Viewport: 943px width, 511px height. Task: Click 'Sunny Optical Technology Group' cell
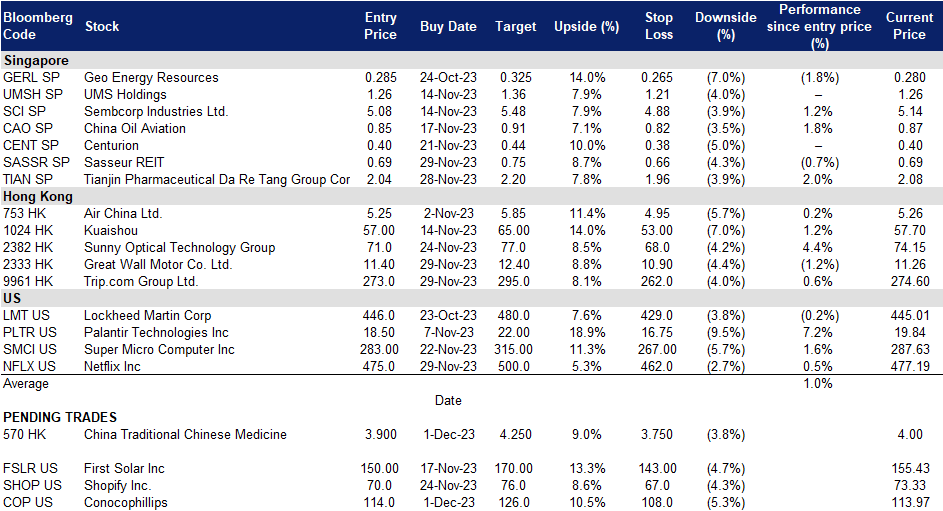coord(179,247)
